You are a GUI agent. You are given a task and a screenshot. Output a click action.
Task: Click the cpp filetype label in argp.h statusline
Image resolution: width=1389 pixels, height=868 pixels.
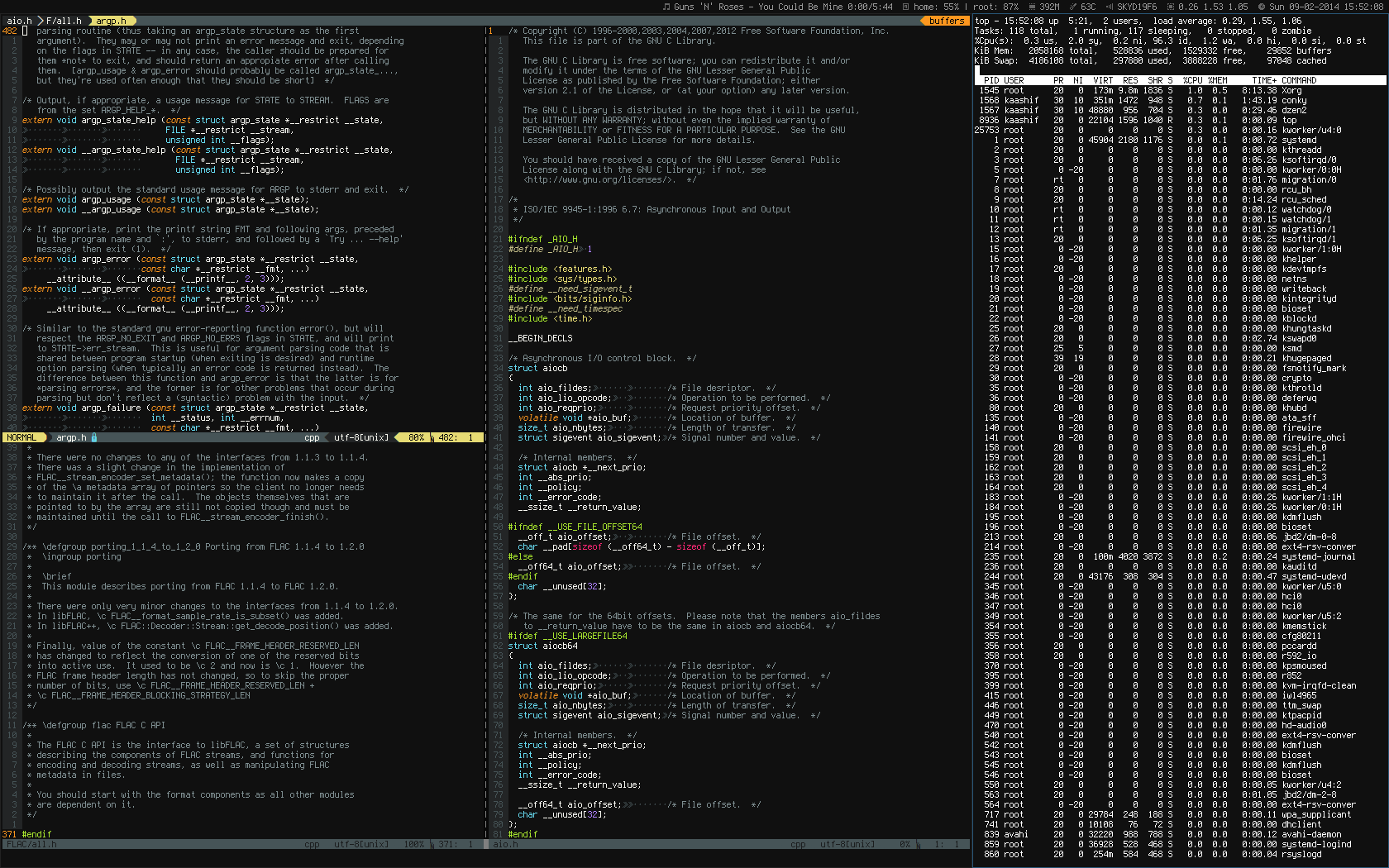pyautogui.click(x=312, y=438)
